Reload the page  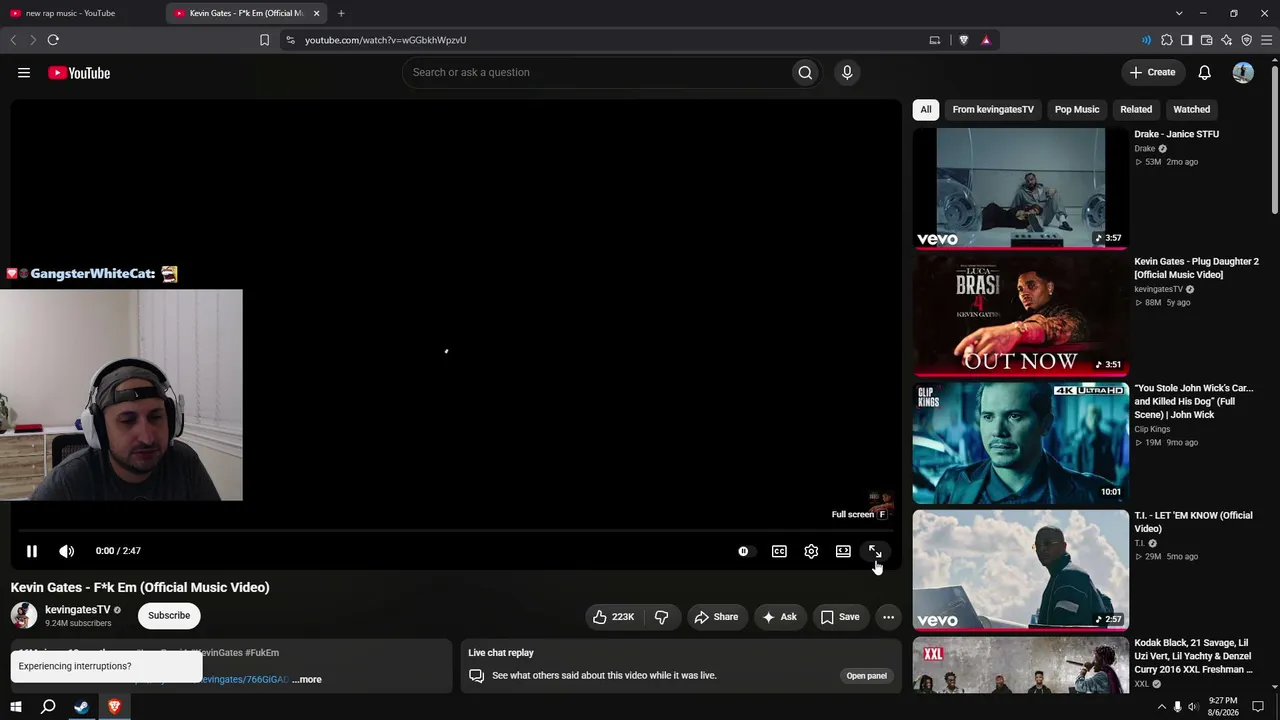point(53,40)
